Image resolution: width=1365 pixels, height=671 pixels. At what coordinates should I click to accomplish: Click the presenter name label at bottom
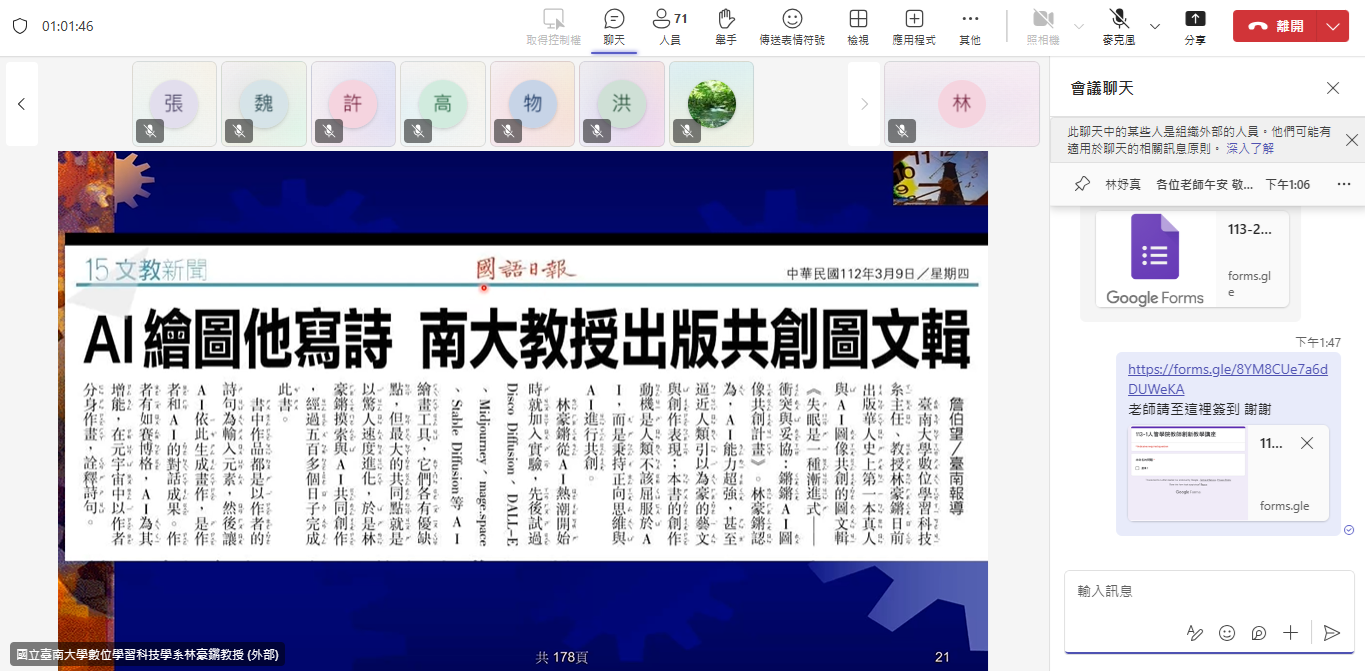[x=147, y=655]
